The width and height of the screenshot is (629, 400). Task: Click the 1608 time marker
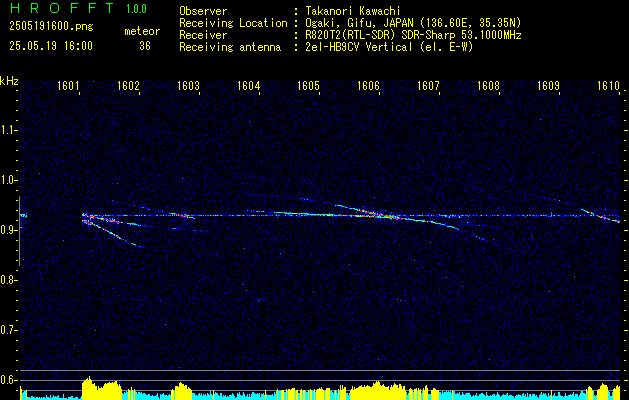click(x=488, y=85)
